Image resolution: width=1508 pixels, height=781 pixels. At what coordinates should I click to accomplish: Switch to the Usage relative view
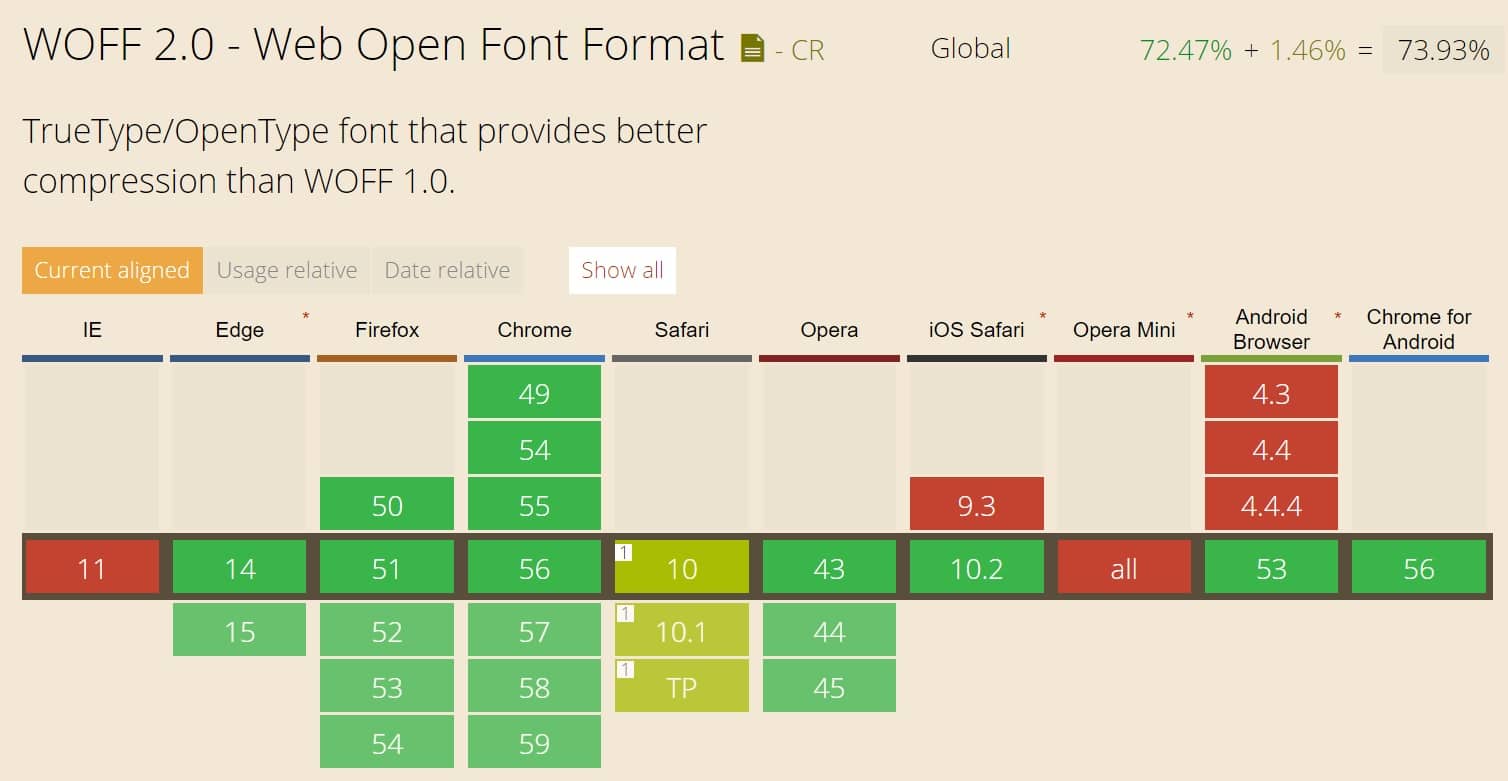coord(286,270)
